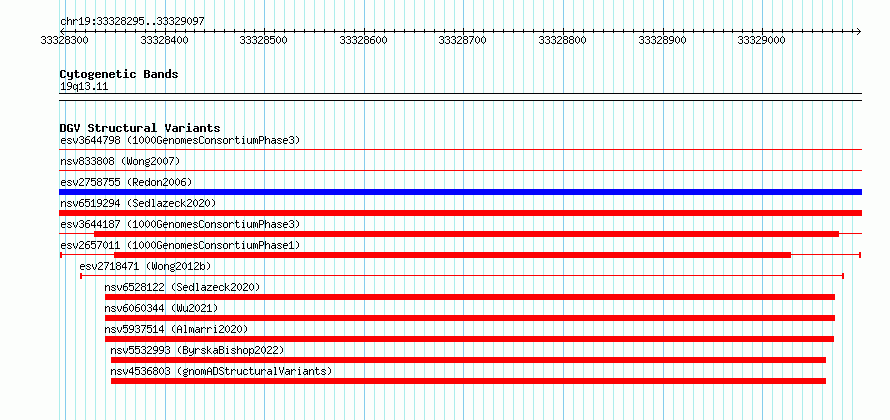Click the DGV Structural Variants track title
Screen dimensions: 890x420
coord(140,128)
